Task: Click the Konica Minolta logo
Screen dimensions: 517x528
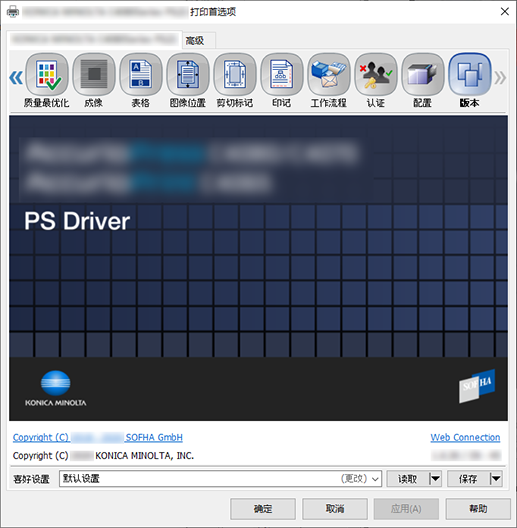Action: click(56, 388)
